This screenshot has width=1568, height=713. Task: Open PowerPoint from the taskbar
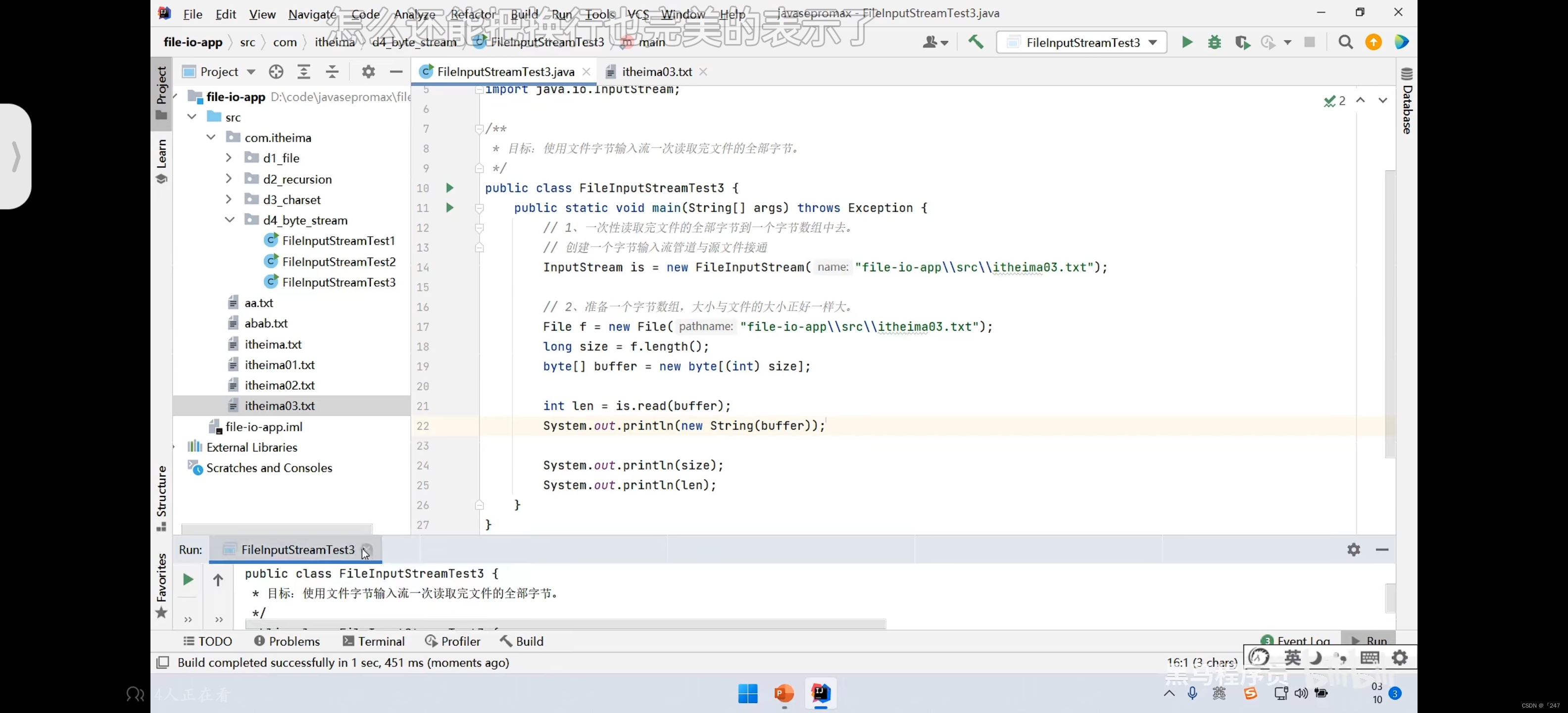tap(784, 694)
